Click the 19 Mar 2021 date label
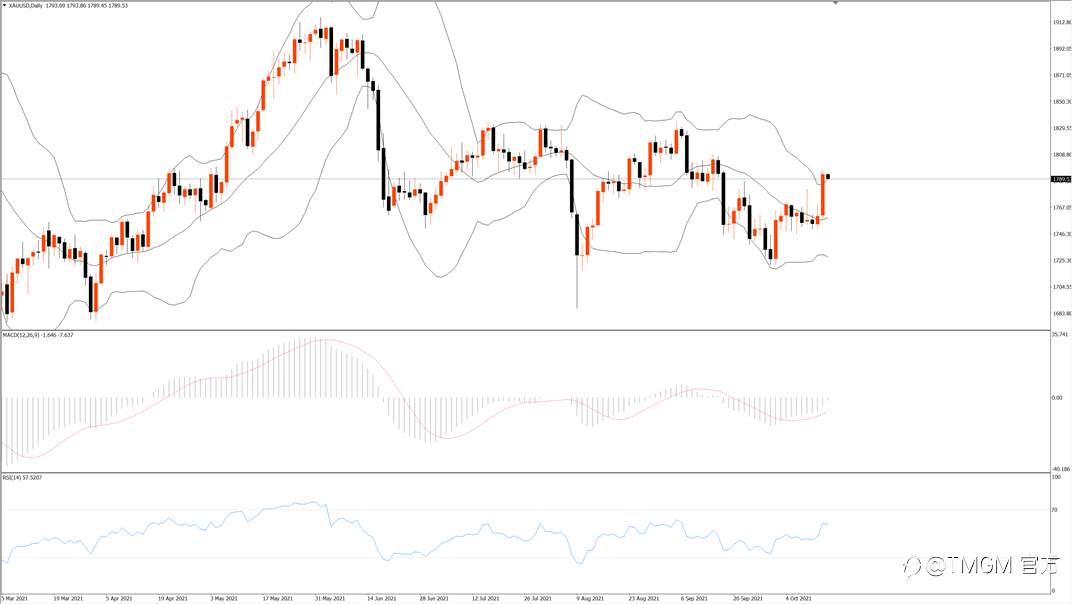1072x604 pixels. point(68,599)
